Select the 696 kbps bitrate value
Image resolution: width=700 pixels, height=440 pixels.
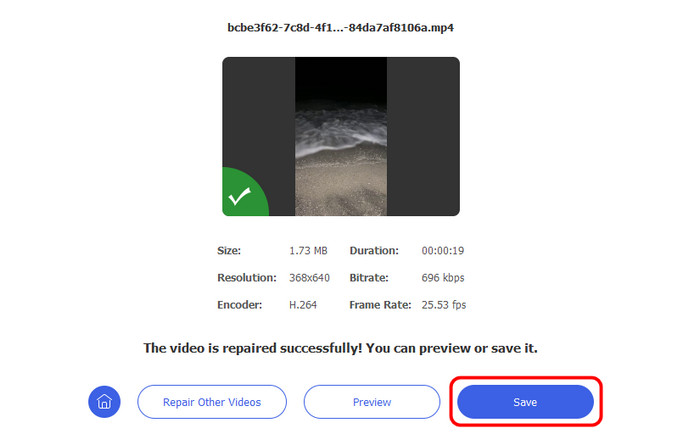click(x=443, y=278)
